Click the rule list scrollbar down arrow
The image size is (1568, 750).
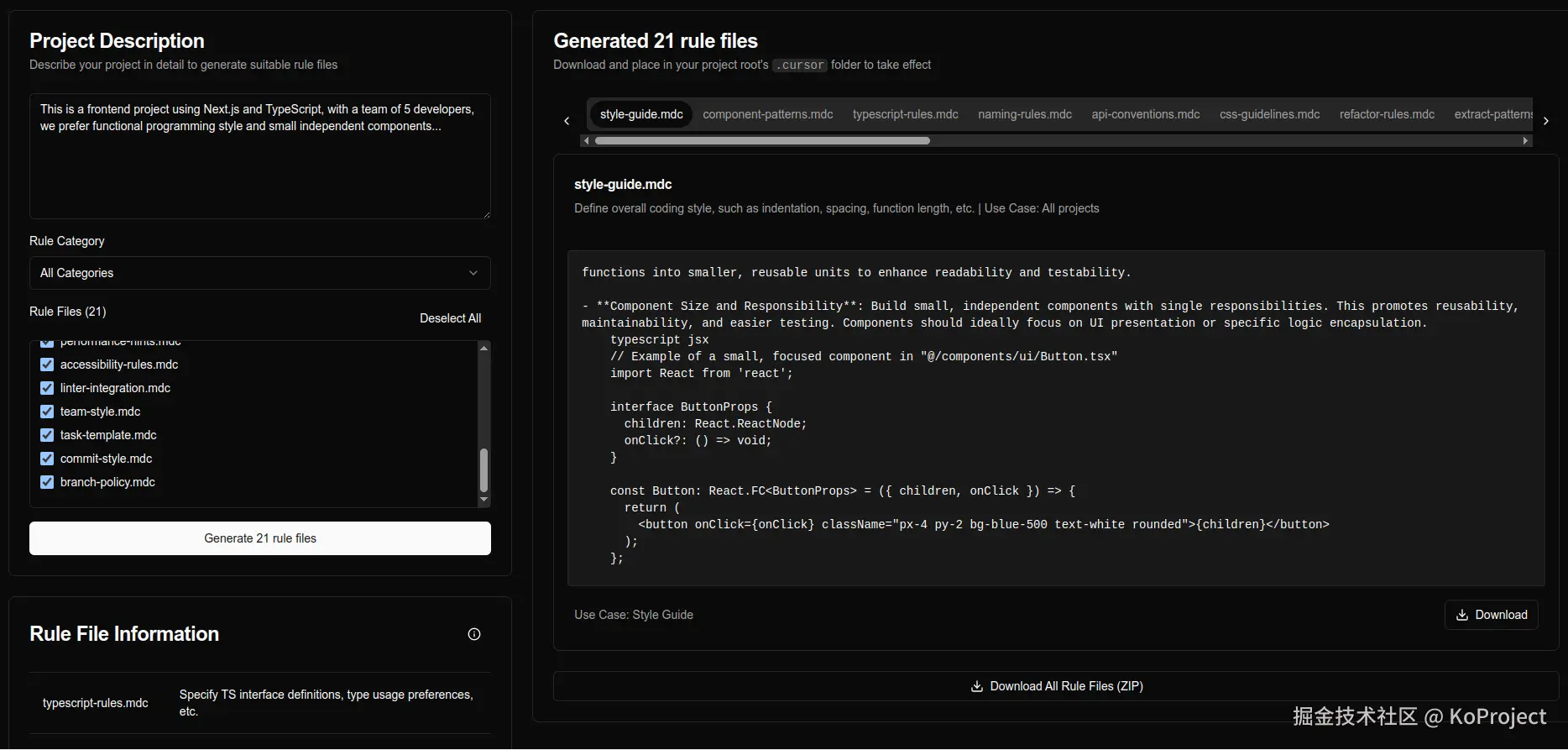click(483, 500)
